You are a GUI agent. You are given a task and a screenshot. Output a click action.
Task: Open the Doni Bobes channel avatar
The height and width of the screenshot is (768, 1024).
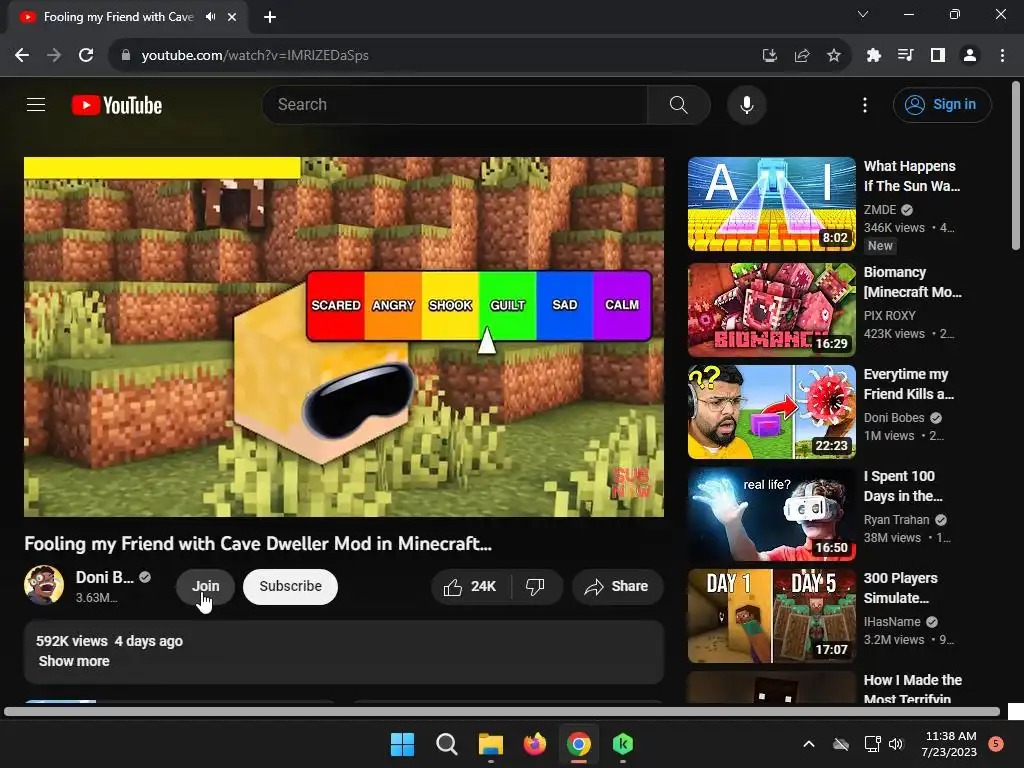[x=44, y=584]
